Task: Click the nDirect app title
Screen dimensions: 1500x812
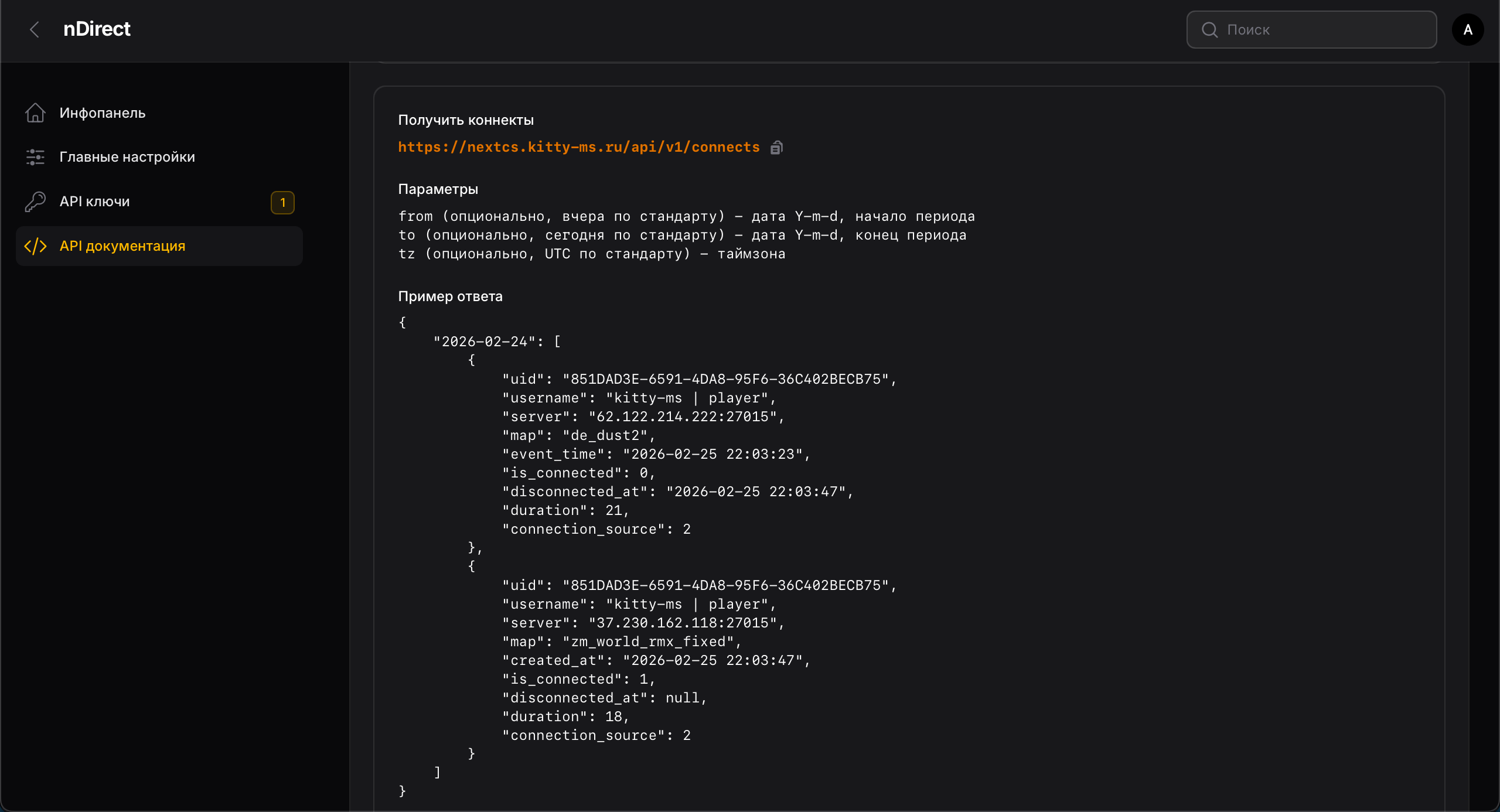Action: click(x=97, y=29)
